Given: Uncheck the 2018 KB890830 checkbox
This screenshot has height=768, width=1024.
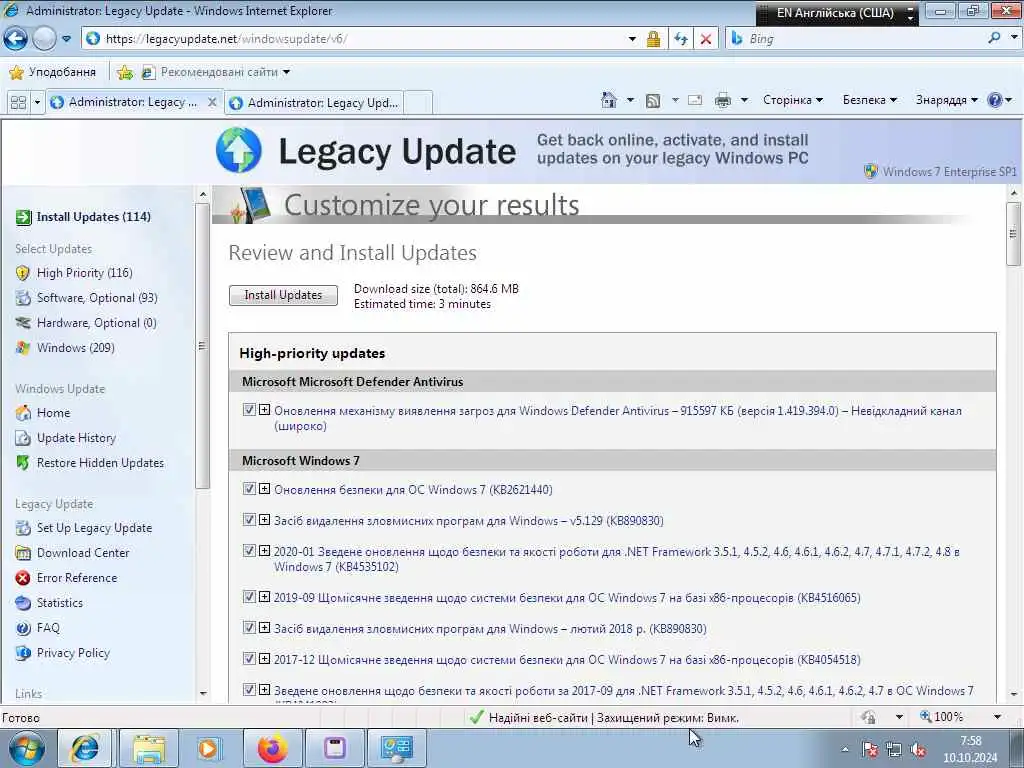Looking at the screenshot, I should click(249, 628).
